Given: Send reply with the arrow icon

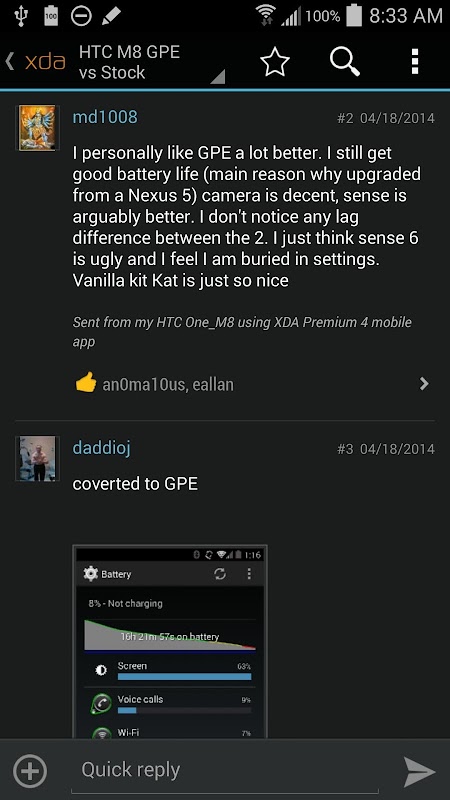Looking at the screenshot, I should [419, 772].
